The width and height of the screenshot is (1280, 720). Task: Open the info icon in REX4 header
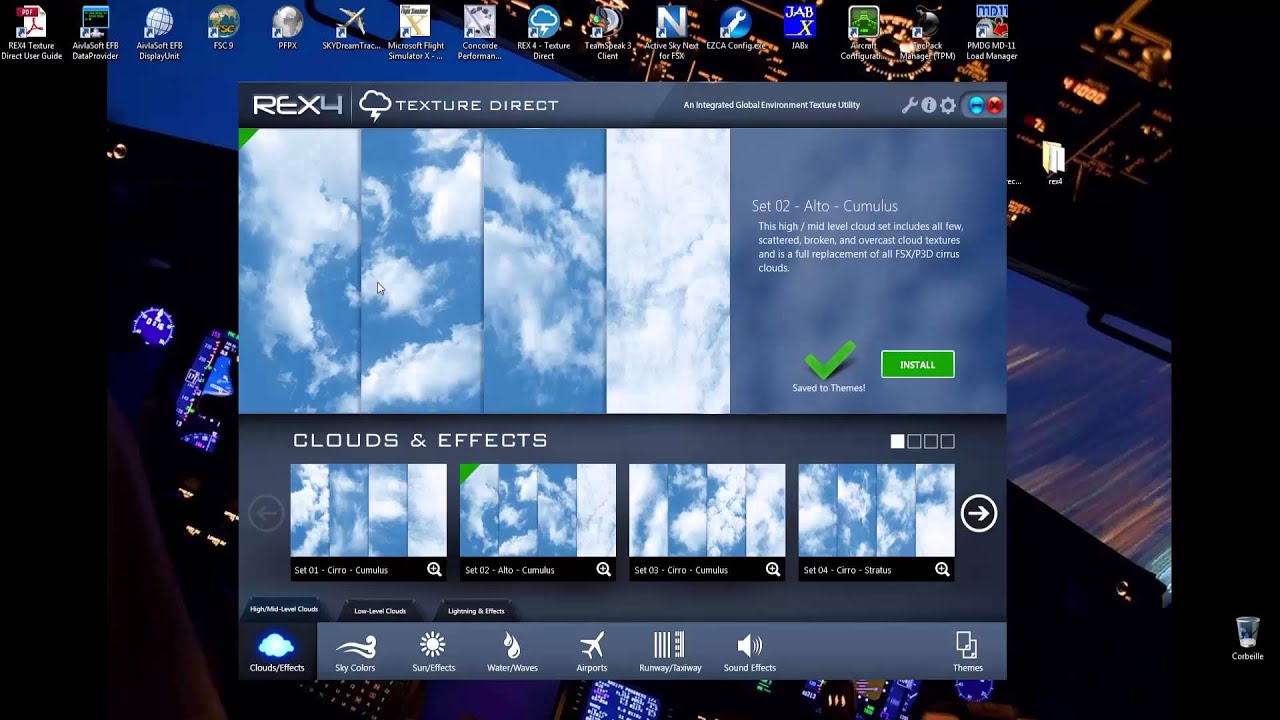coord(929,105)
